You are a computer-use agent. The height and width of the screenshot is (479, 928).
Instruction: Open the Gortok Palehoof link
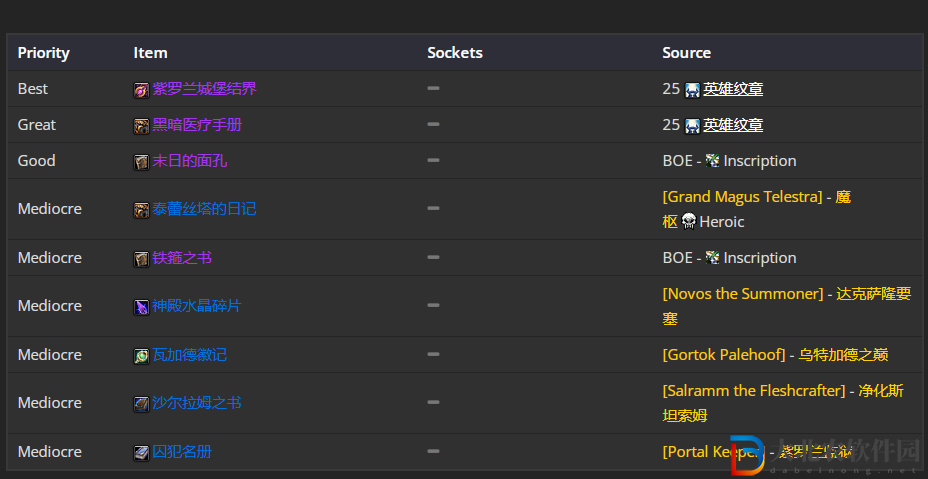pyautogui.click(x=724, y=355)
